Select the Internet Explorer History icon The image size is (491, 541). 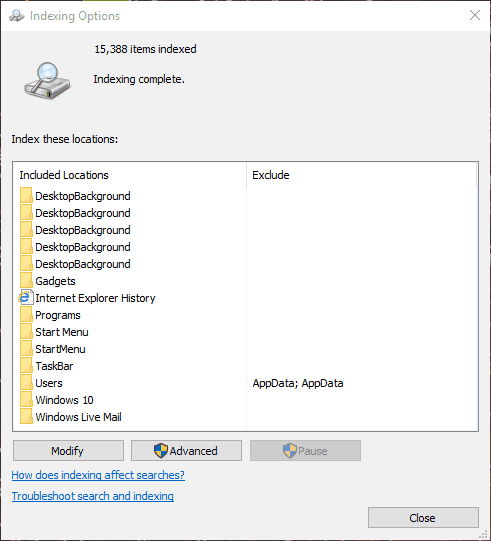point(26,297)
